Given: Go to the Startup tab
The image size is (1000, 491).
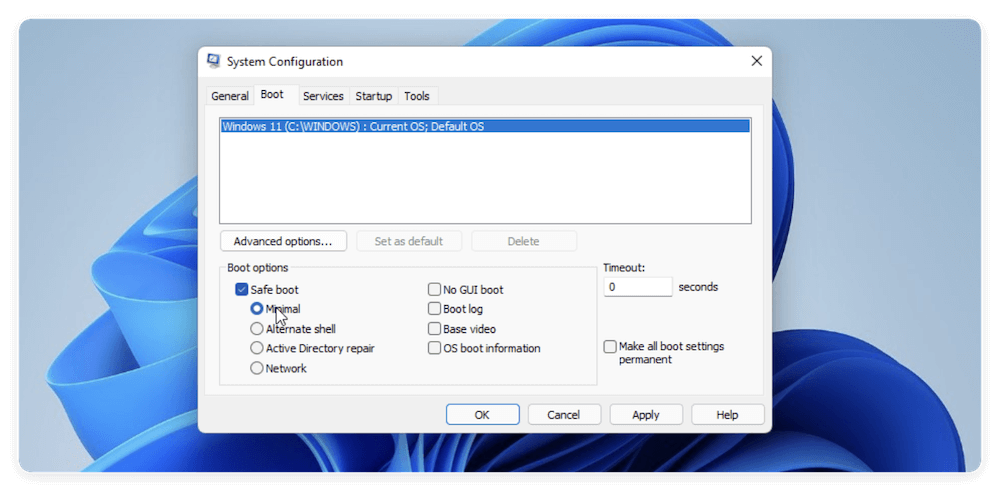Looking at the screenshot, I should click(x=374, y=96).
